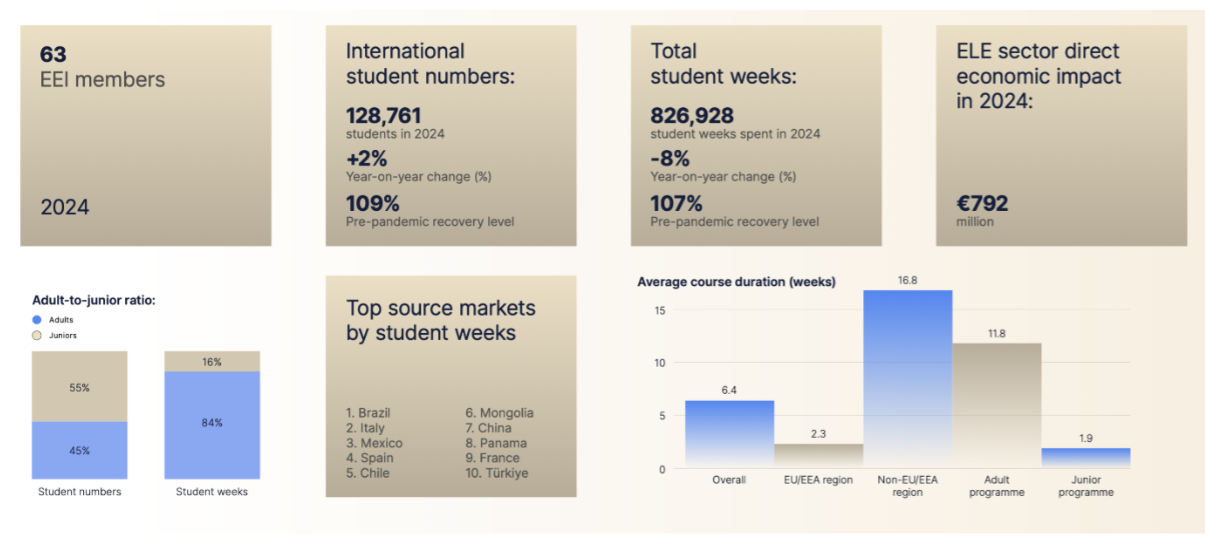
Task: Click the 84% adults segment in Student weeks
Action: pos(212,424)
